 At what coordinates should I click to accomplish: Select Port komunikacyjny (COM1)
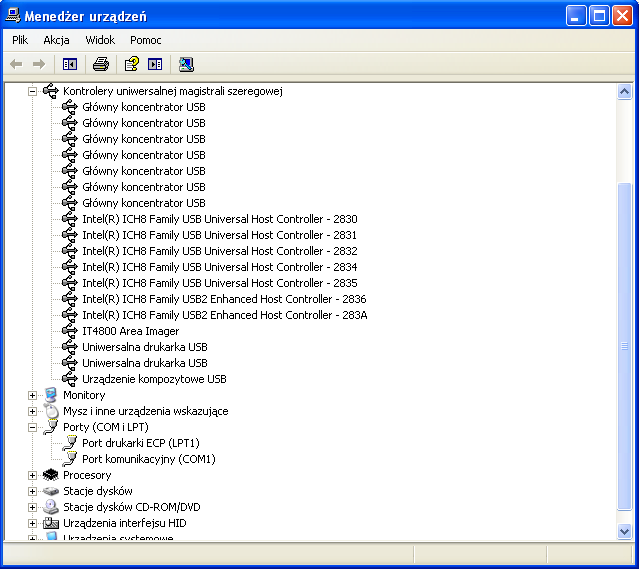coord(149,459)
